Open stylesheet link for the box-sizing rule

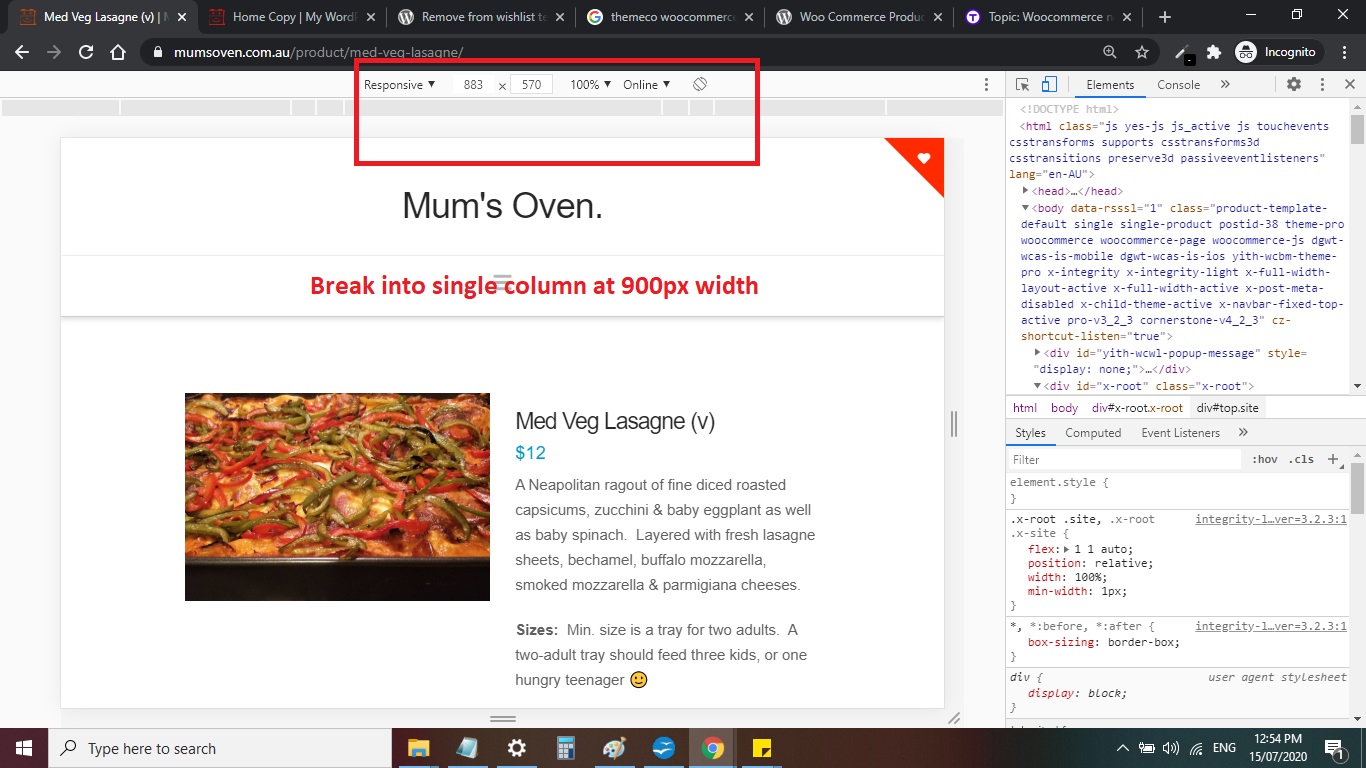[1271, 626]
